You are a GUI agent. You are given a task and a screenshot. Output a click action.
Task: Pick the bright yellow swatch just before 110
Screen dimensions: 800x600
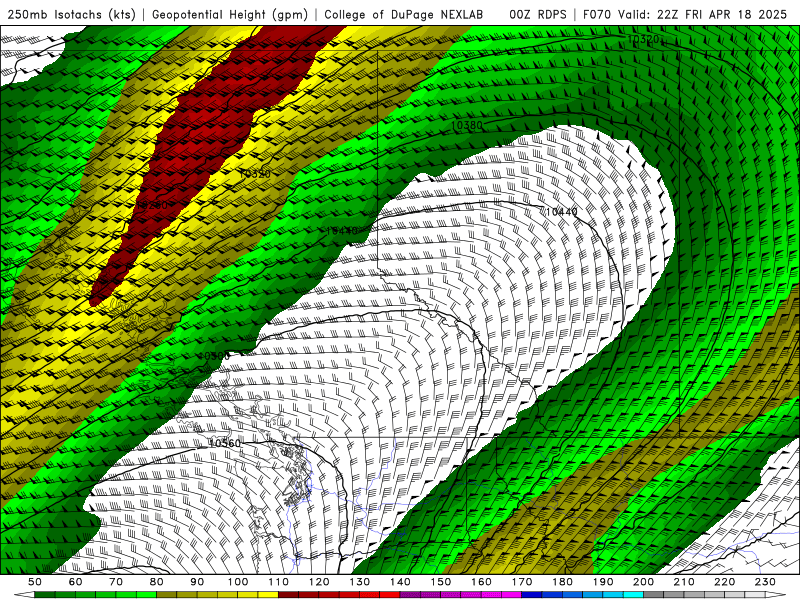[x=268, y=595]
